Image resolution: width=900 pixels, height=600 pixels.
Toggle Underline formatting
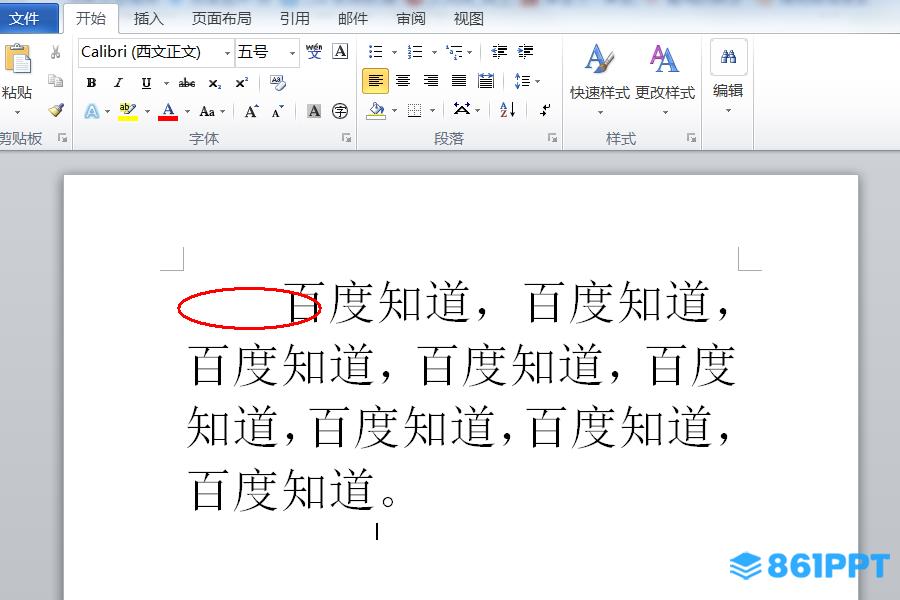146,83
